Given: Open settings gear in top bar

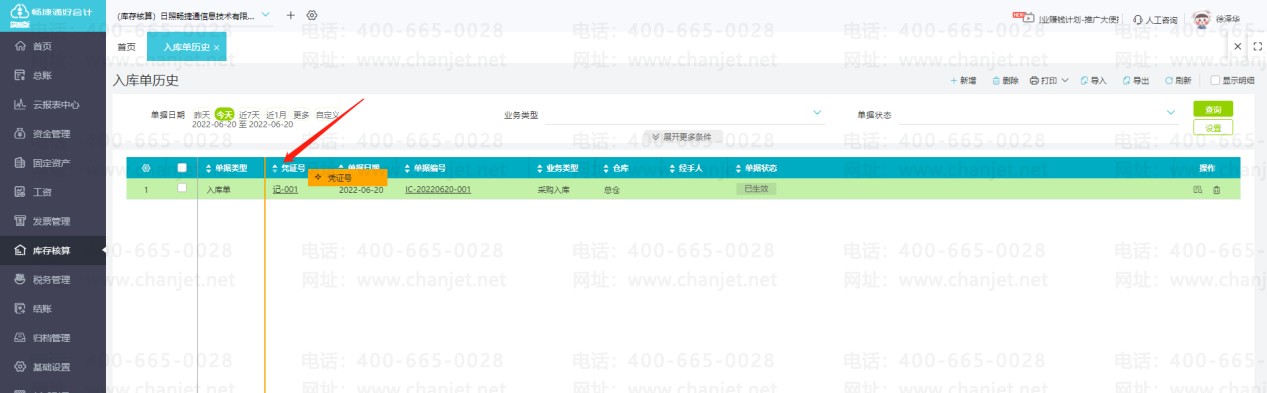Looking at the screenshot, I should pyautogui.click(x=312, y=16).
